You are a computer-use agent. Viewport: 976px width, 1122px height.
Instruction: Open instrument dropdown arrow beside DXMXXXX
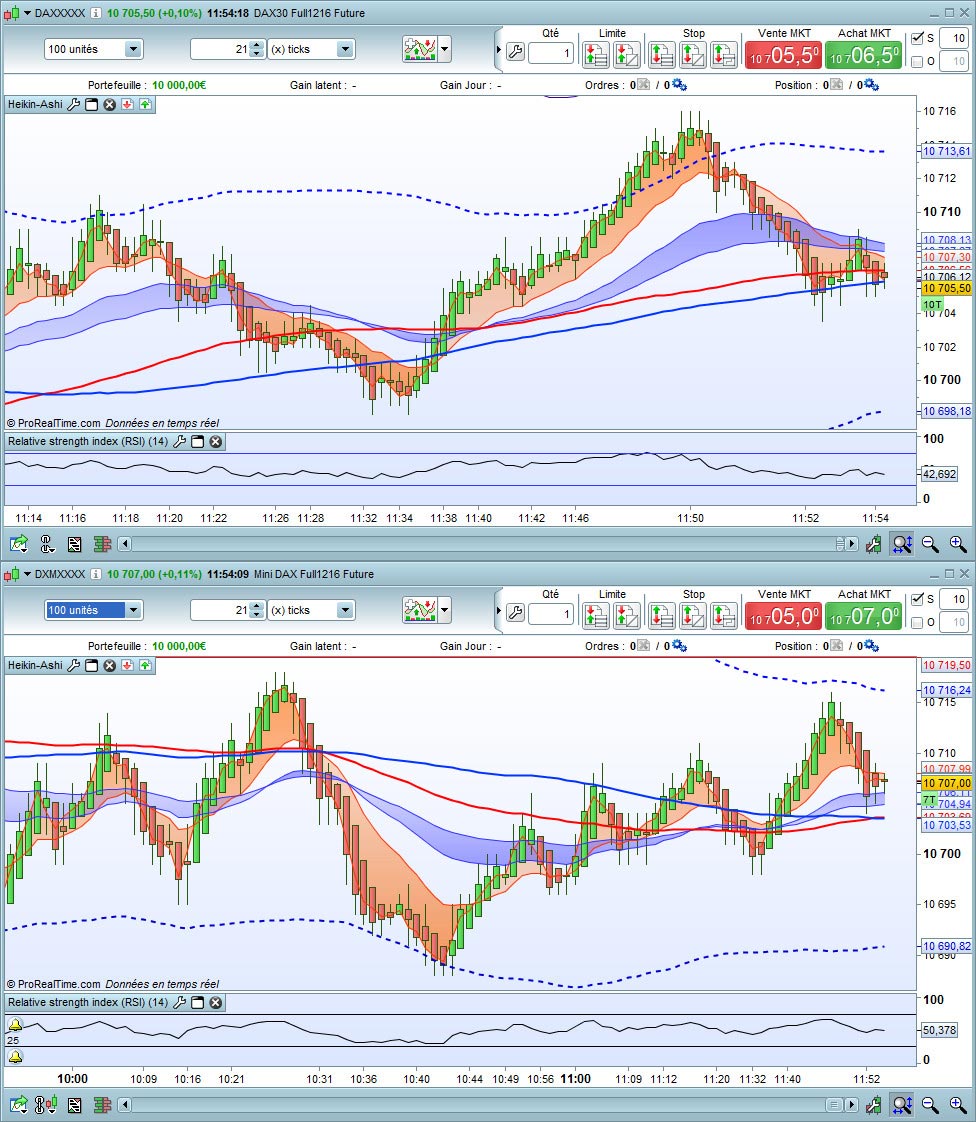(x=28, y=574)
